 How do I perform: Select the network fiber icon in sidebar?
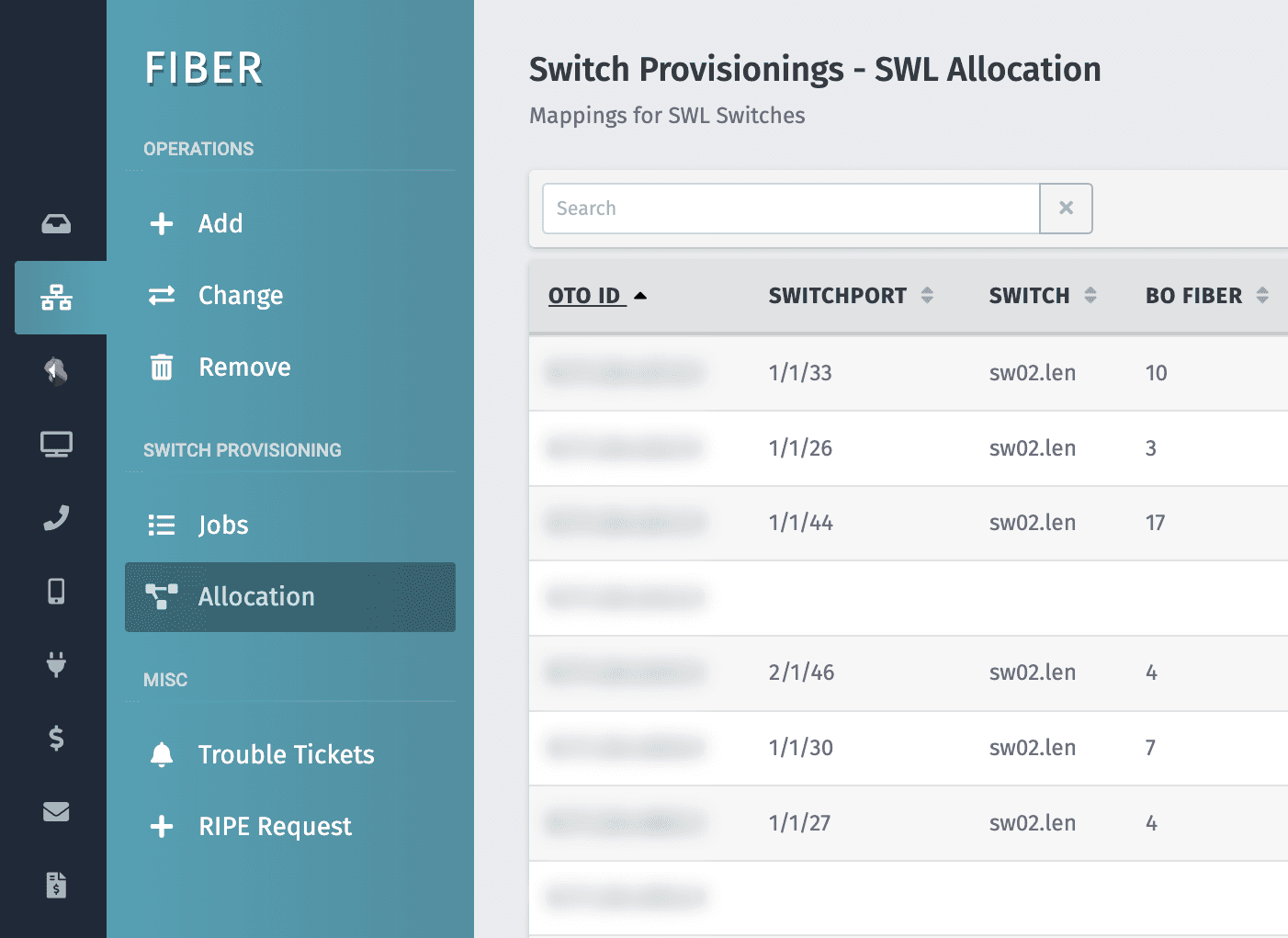click(x=56, y=298)
